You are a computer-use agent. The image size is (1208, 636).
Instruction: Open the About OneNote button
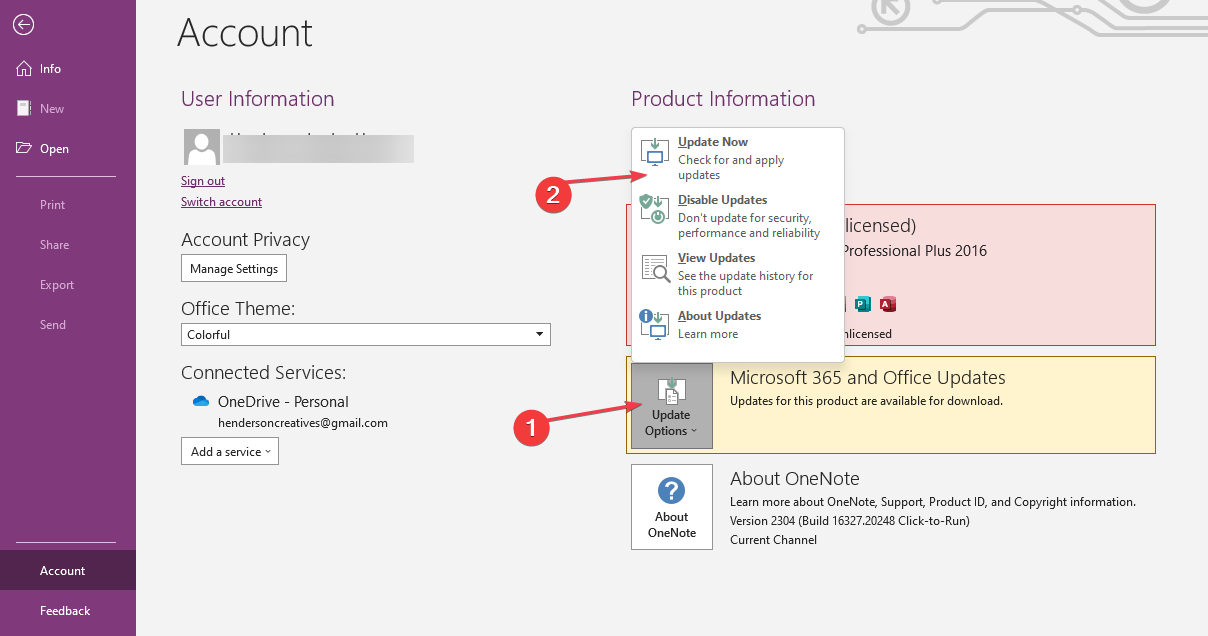[672, 507]
